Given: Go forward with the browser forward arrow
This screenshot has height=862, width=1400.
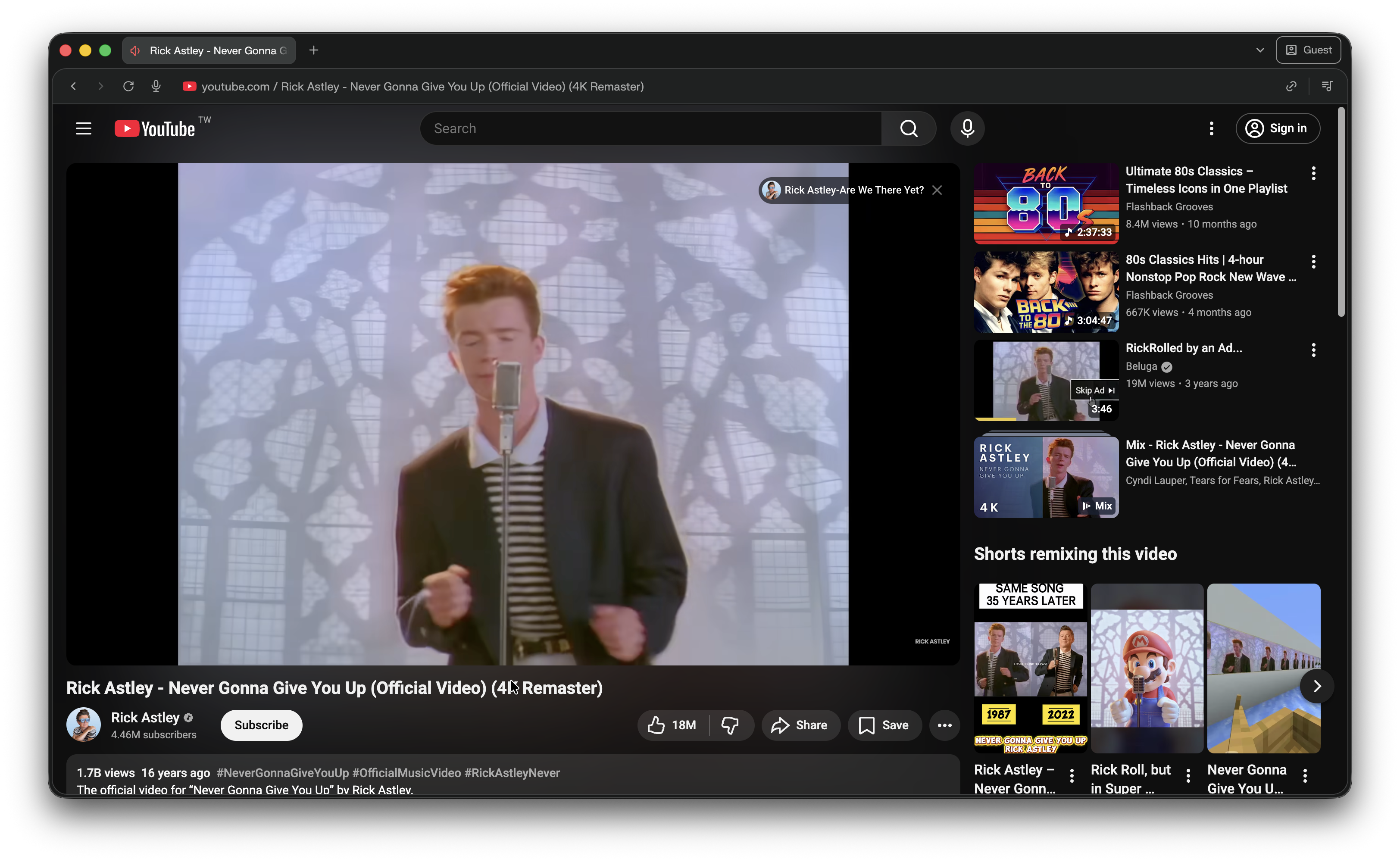Looking at the screenshot, I should 100,86.
